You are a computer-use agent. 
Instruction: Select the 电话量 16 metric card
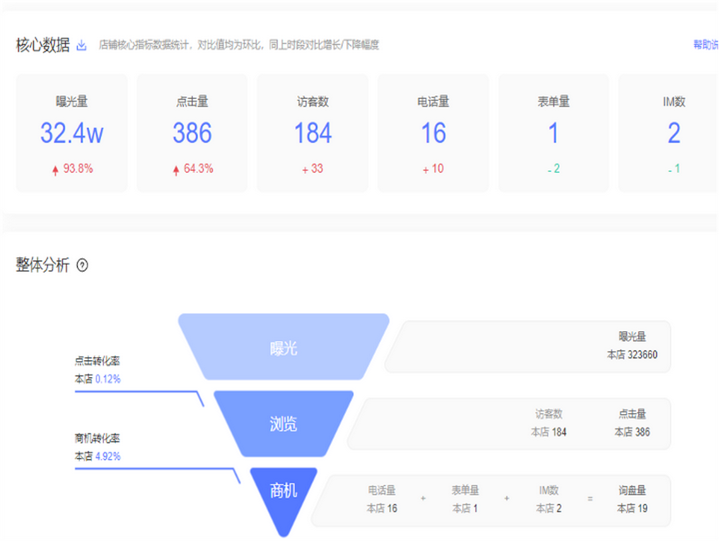click(433, 133)
